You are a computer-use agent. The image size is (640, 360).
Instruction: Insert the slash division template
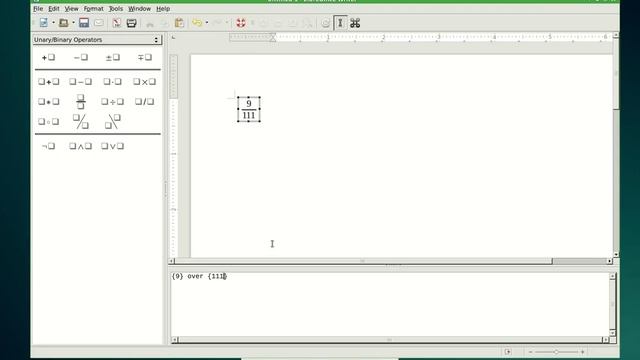pos(144,102)
